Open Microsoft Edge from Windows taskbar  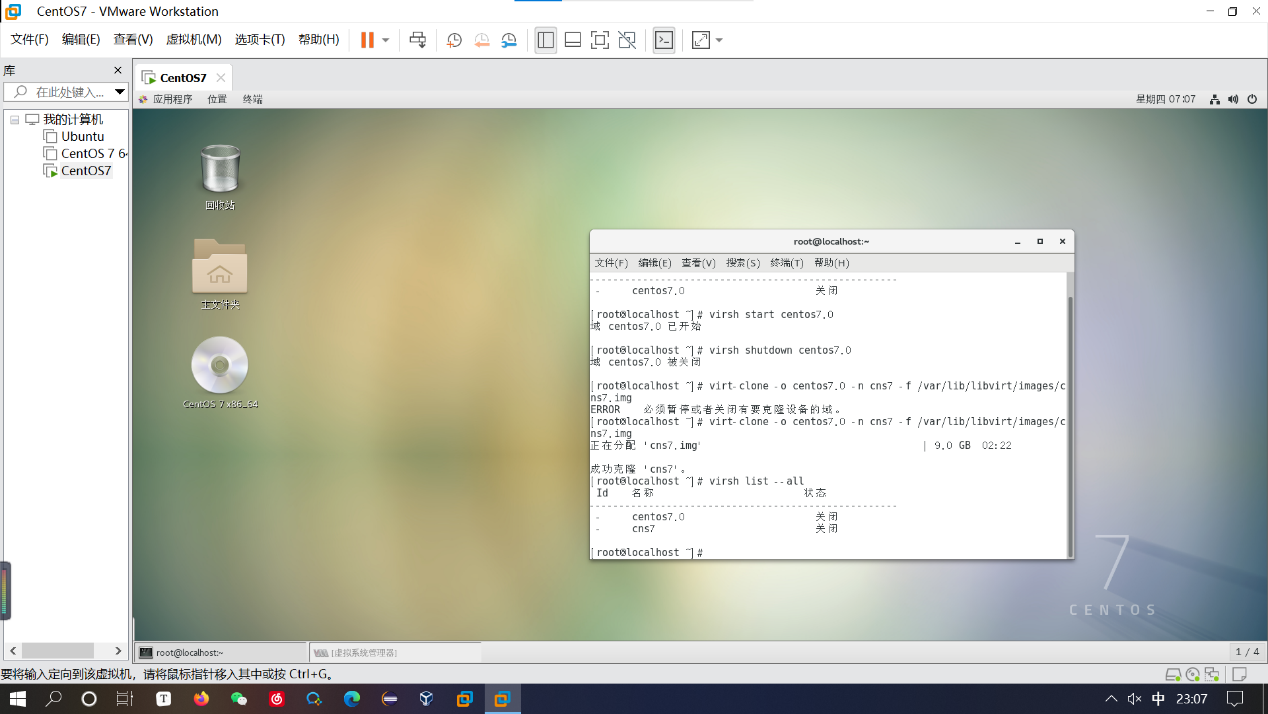tap(352, 699)
